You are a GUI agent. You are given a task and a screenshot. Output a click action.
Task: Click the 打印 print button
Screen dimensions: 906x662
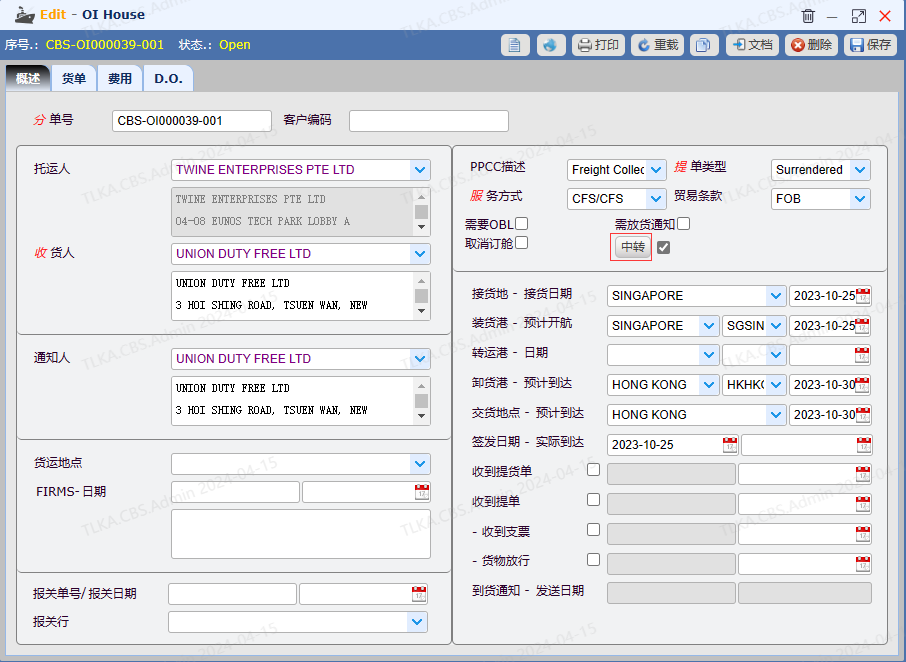tap(598, 45)
